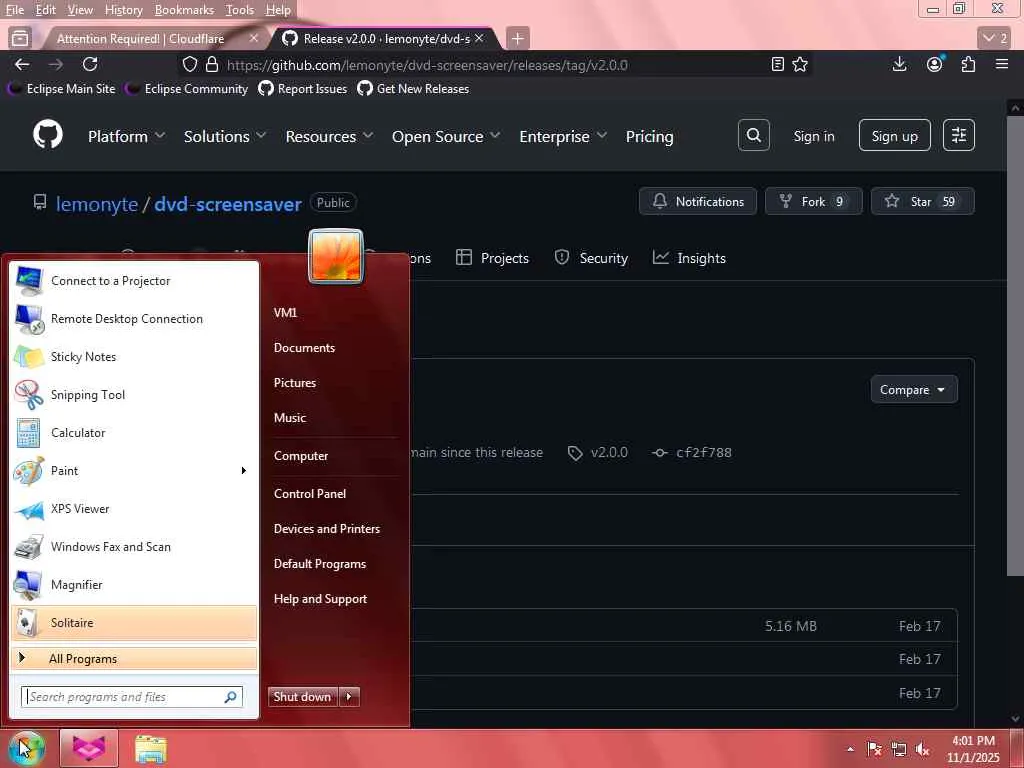This screenshot has width=1024, height=768.
Task: Open the Compare dropdown
Action: (914, 390)
